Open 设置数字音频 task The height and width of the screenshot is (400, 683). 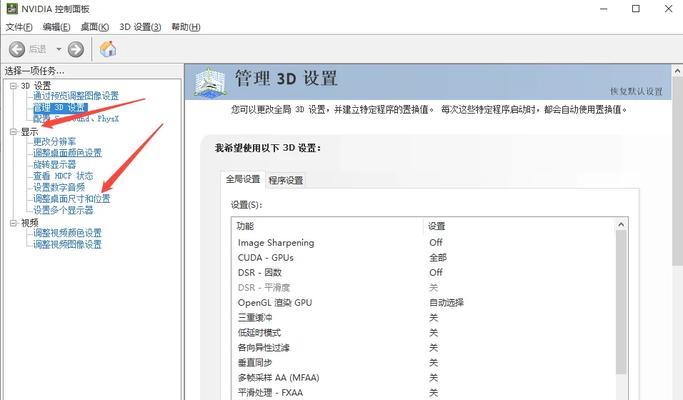pyautogui.click(x=59, y=187)
